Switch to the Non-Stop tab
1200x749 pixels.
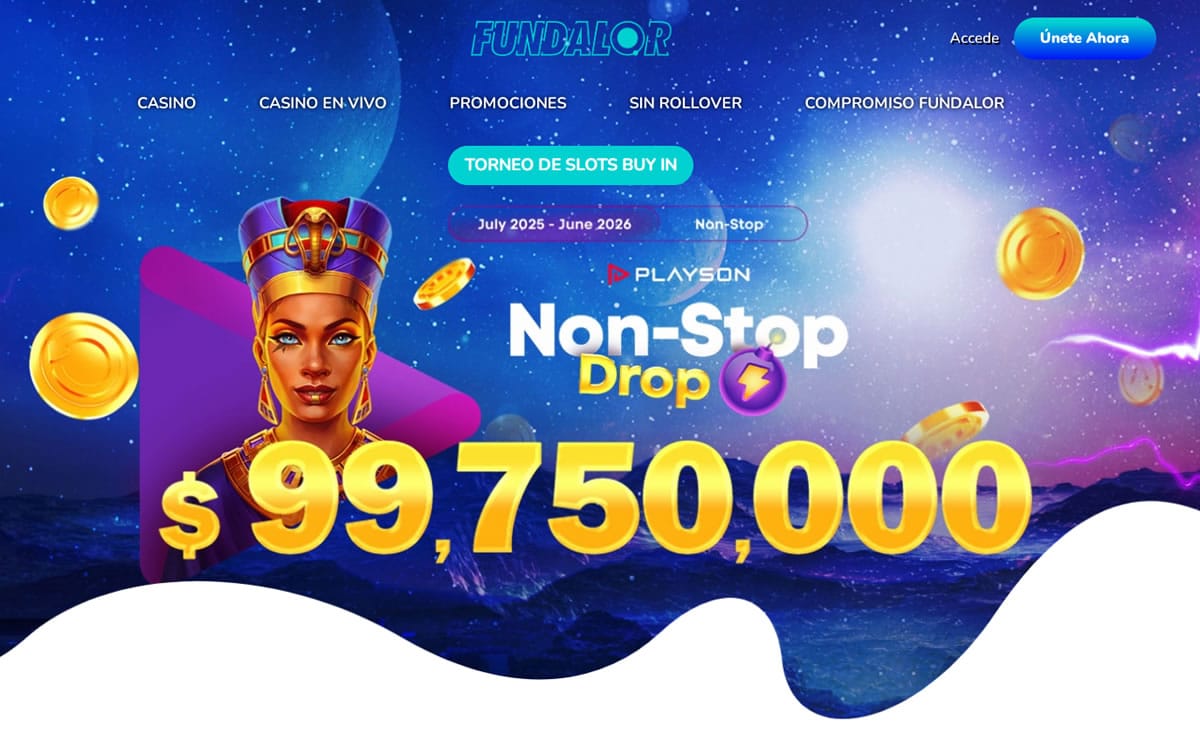pos(730,224)
